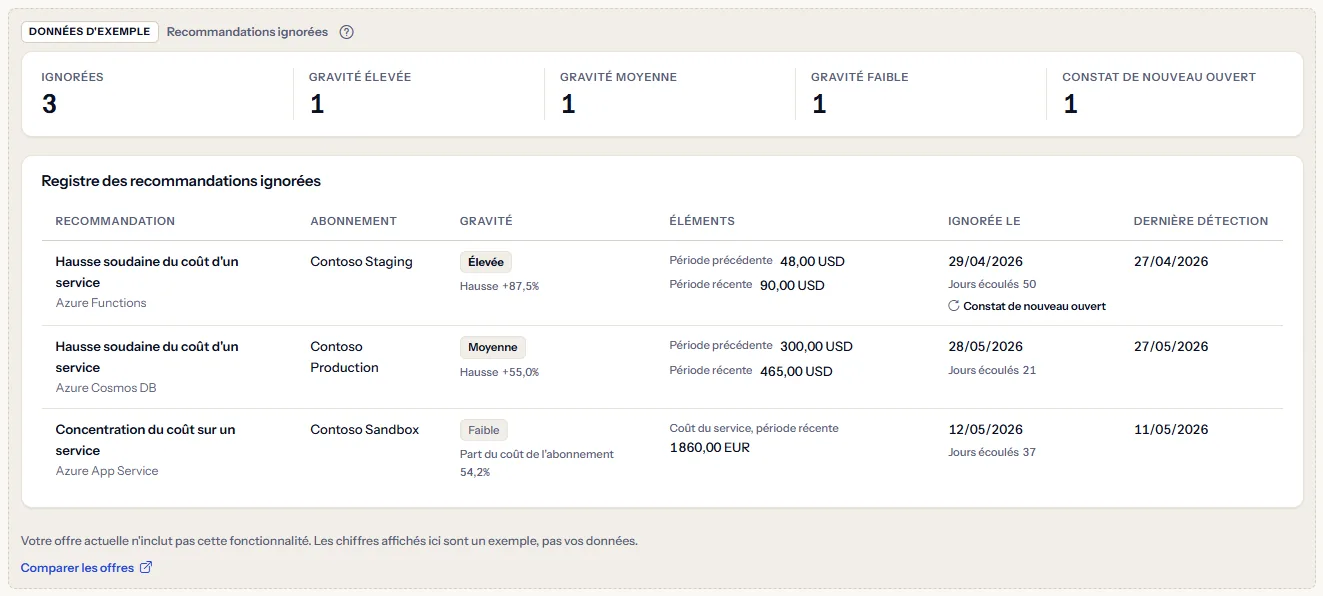Click the DERNIÈRE DÉTECTION column header
The image size is (1323, 596).
pyautogui.click(x=1200, y=221)
